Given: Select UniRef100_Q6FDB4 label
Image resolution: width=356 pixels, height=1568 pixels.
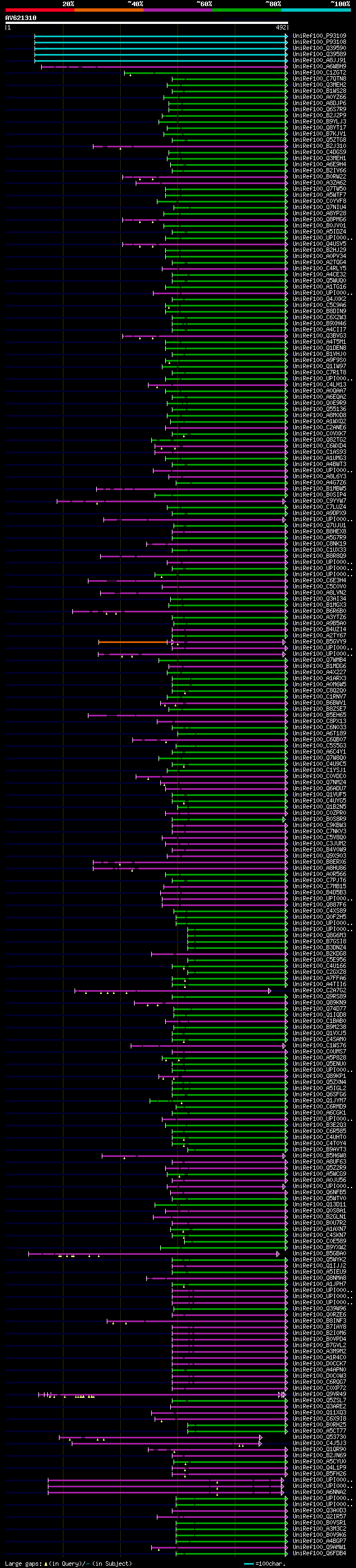Looking at the screenshot, I should point(319,1553).
